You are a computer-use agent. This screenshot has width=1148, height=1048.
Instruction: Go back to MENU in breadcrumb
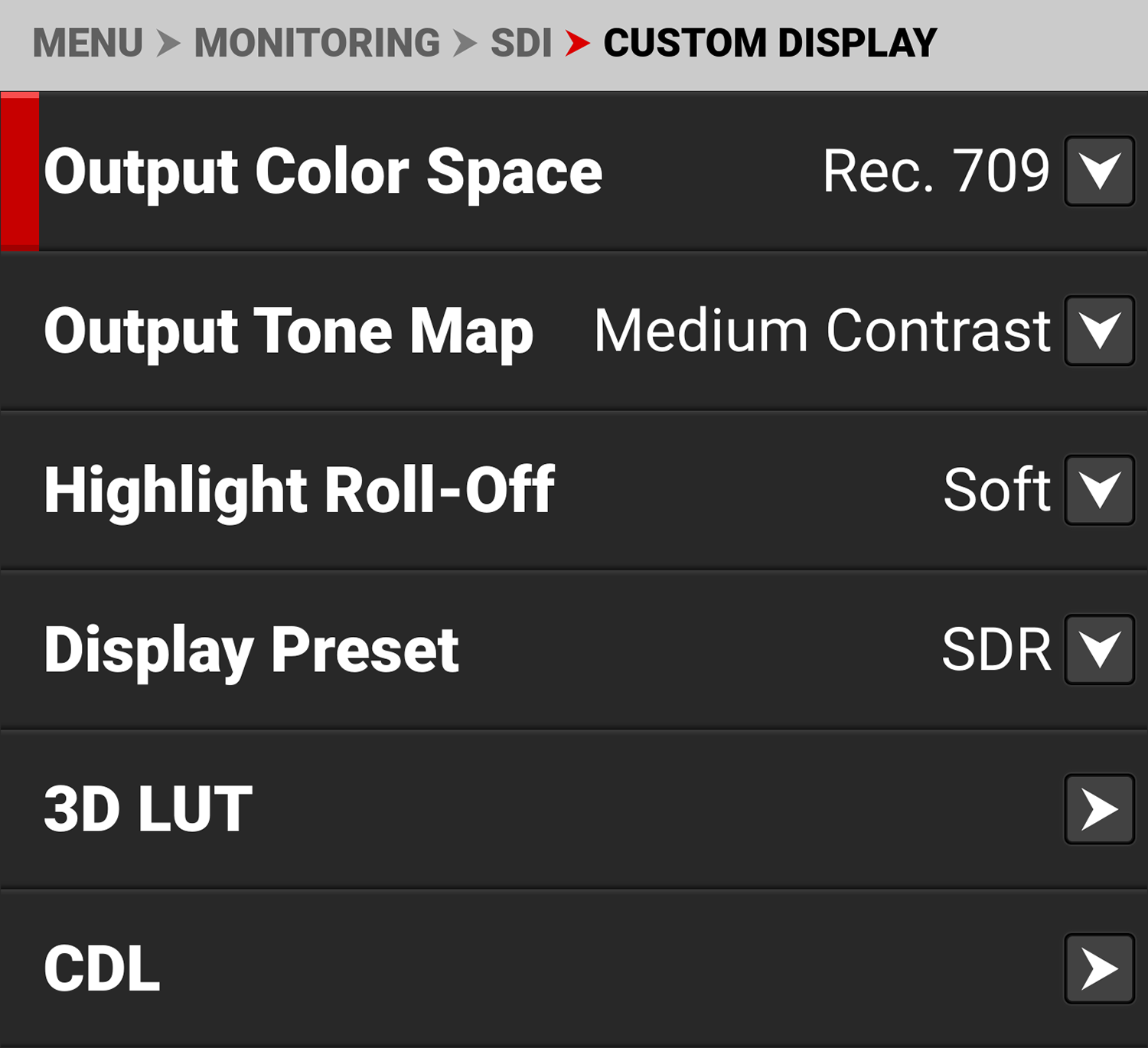[x=88, y=43]
